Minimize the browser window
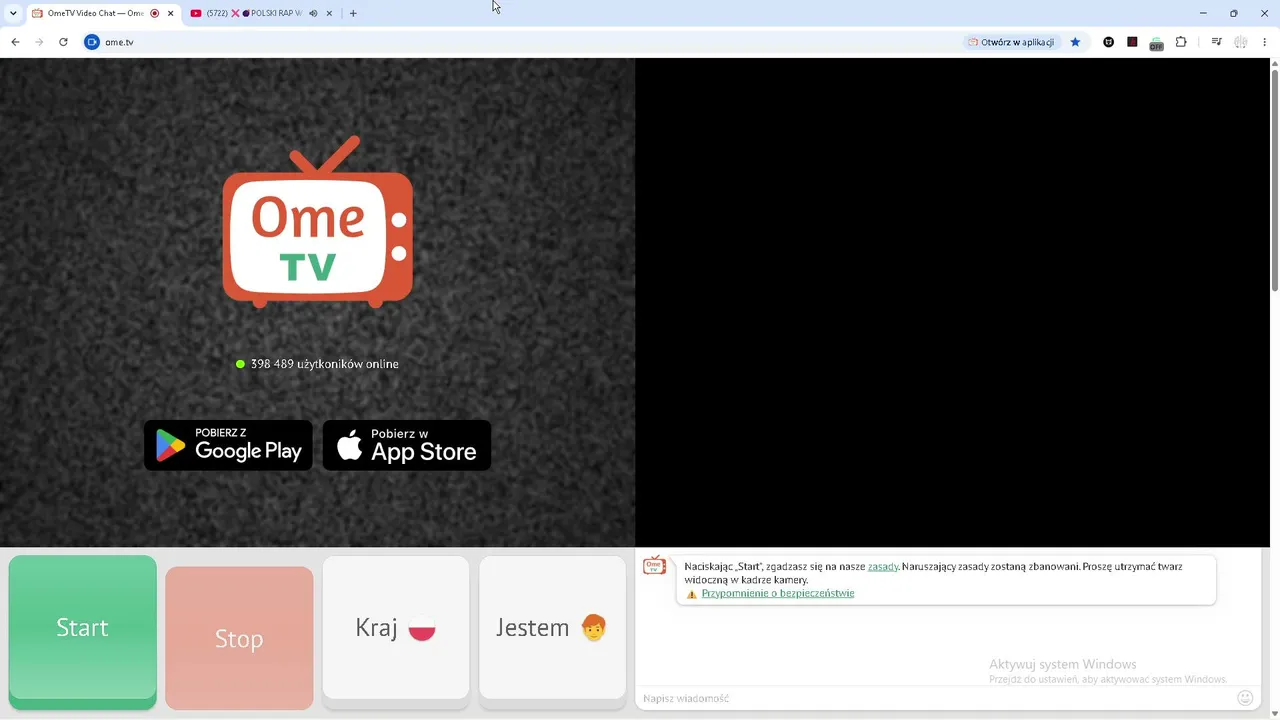Image resolution: width=1280 pixels, height=720 pixels. (x=1203, y=13)
